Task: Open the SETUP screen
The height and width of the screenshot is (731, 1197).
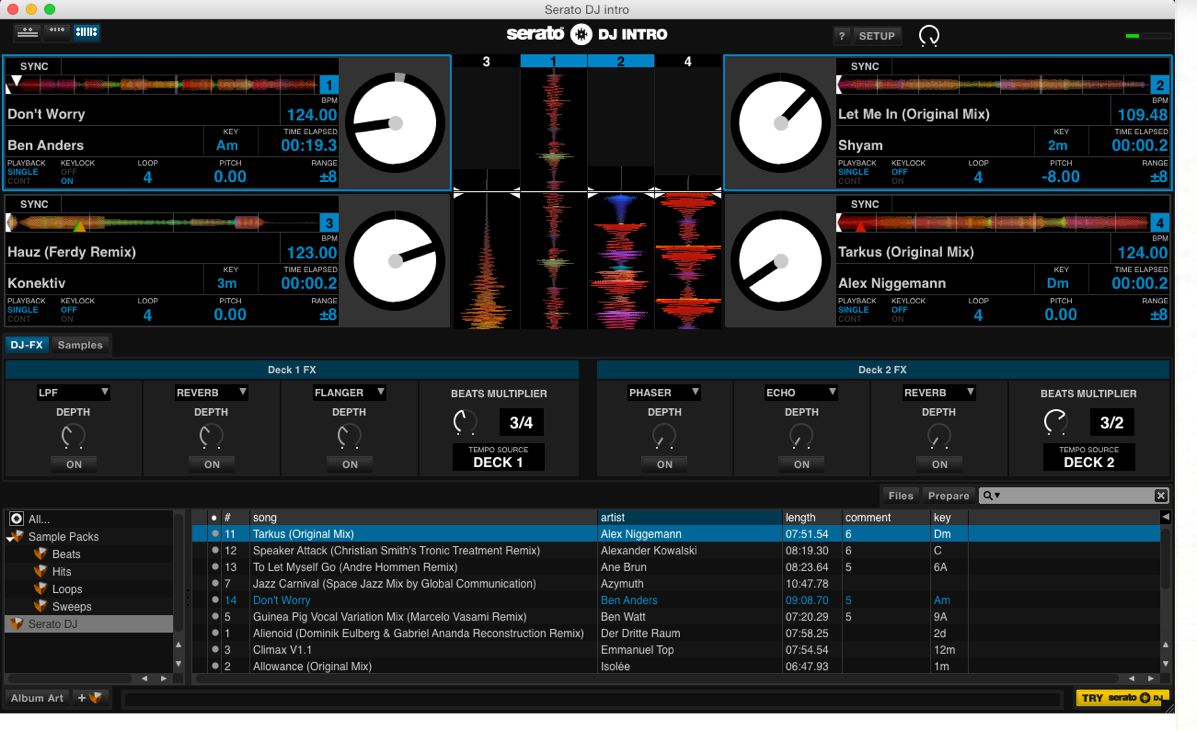Action: tap(876, 36)
